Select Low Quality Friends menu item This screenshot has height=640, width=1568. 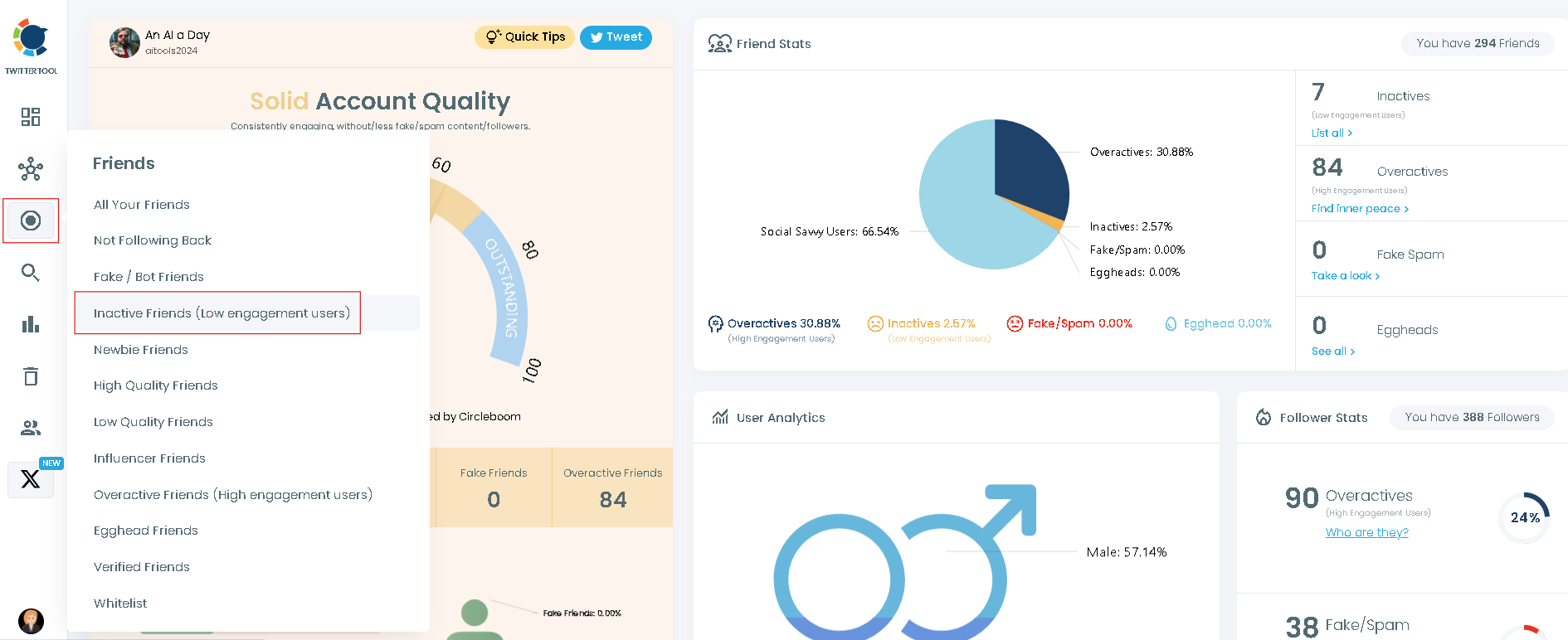click(x=153, y=422)
